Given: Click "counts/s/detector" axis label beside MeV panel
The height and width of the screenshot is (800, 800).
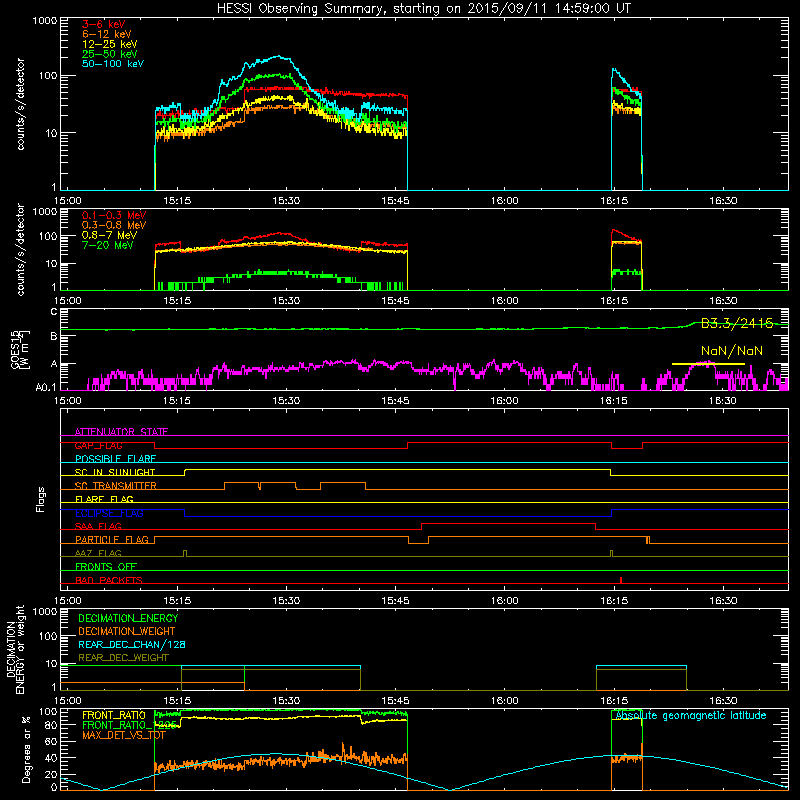Looking at the screenshot, I should (20, 250).
